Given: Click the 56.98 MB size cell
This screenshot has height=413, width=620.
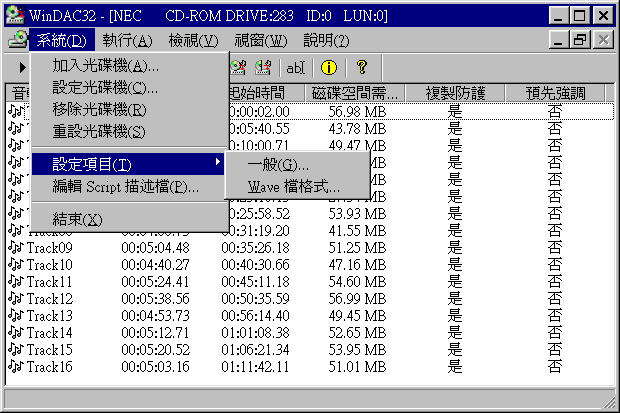Looking at the screenshot, I should [x=357, y=112].
